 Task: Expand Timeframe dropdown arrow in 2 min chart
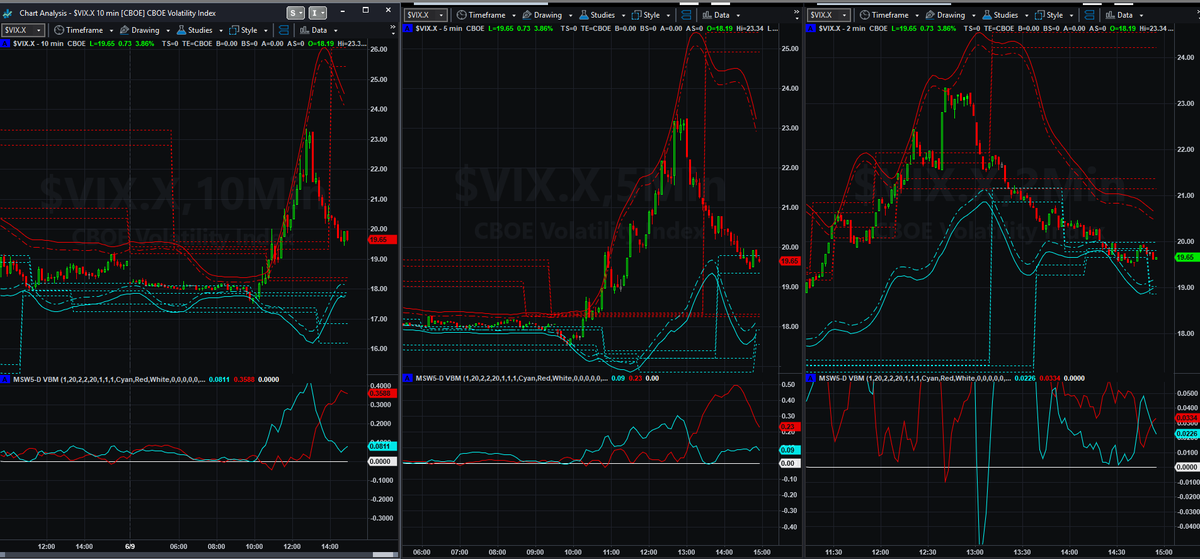(x=917, y=16)
